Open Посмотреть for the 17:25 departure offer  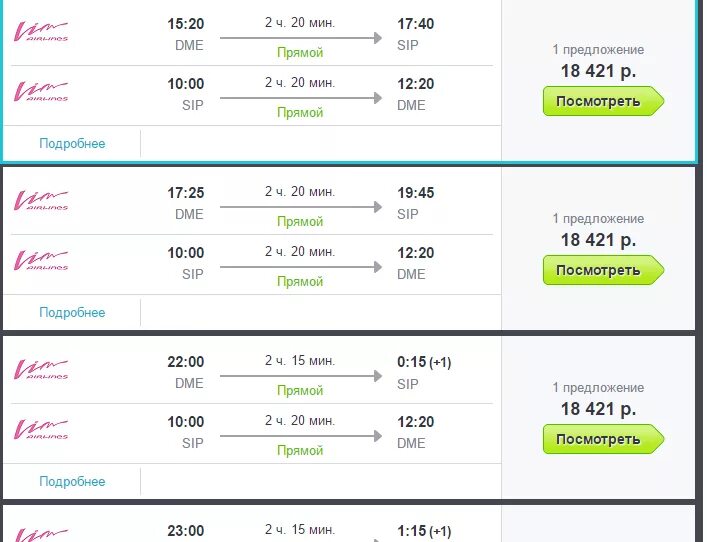(603, 270)
